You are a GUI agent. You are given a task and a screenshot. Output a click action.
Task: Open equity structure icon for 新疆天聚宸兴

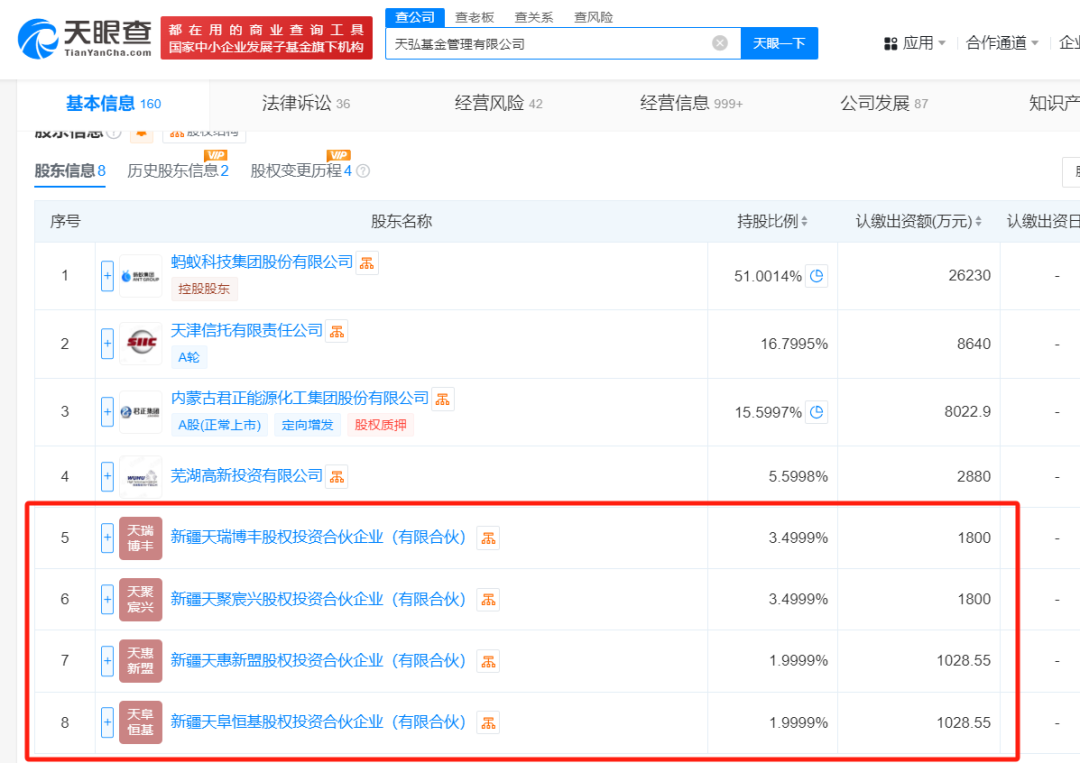click(488, 600)
